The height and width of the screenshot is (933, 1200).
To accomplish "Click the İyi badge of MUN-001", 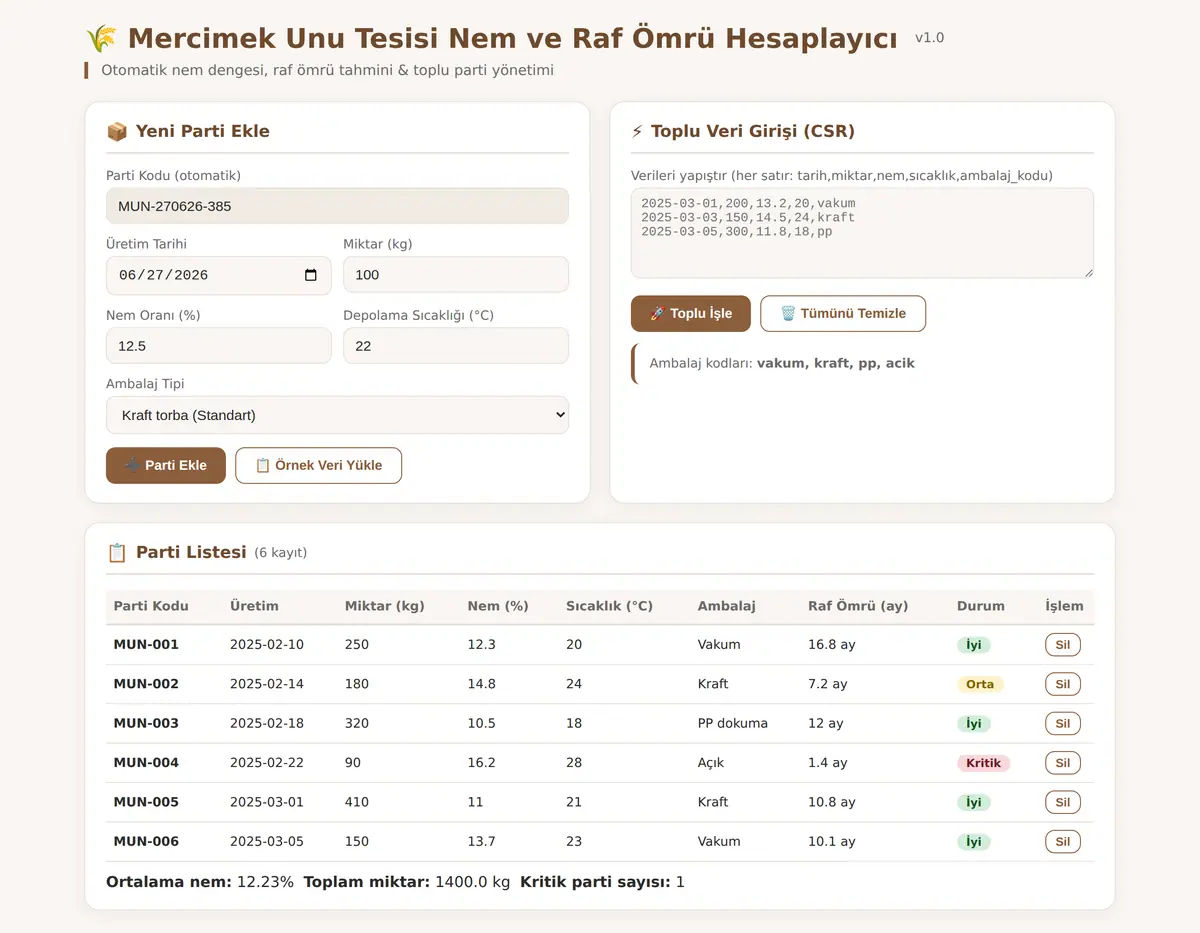I will click(974, 645).
